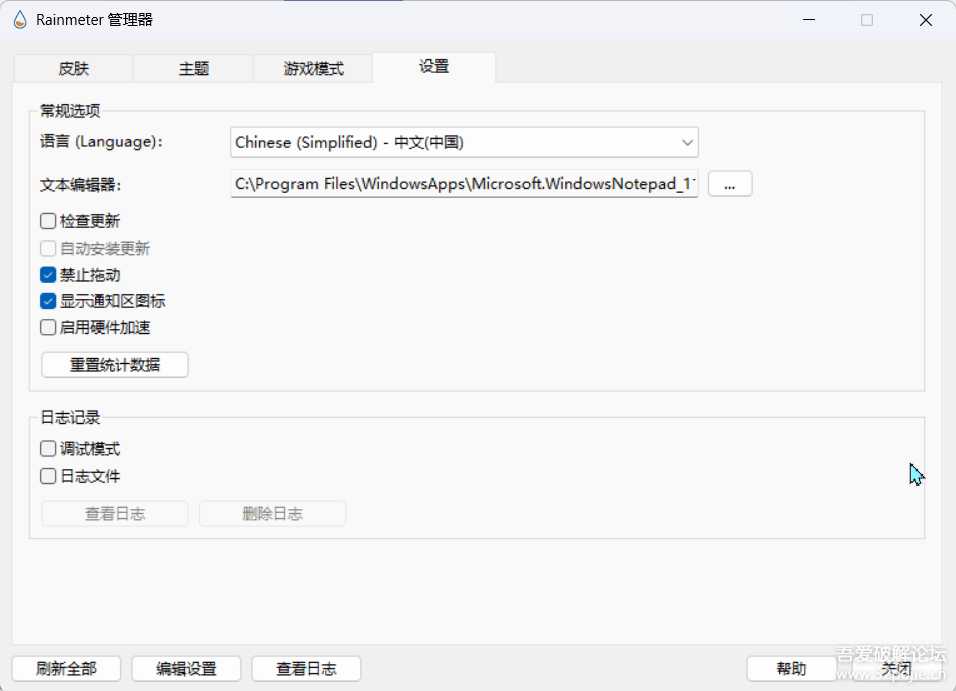The image size is (956, 691).
Task: Click the bottom 查看日志 button
Action: tap(306, 668)
